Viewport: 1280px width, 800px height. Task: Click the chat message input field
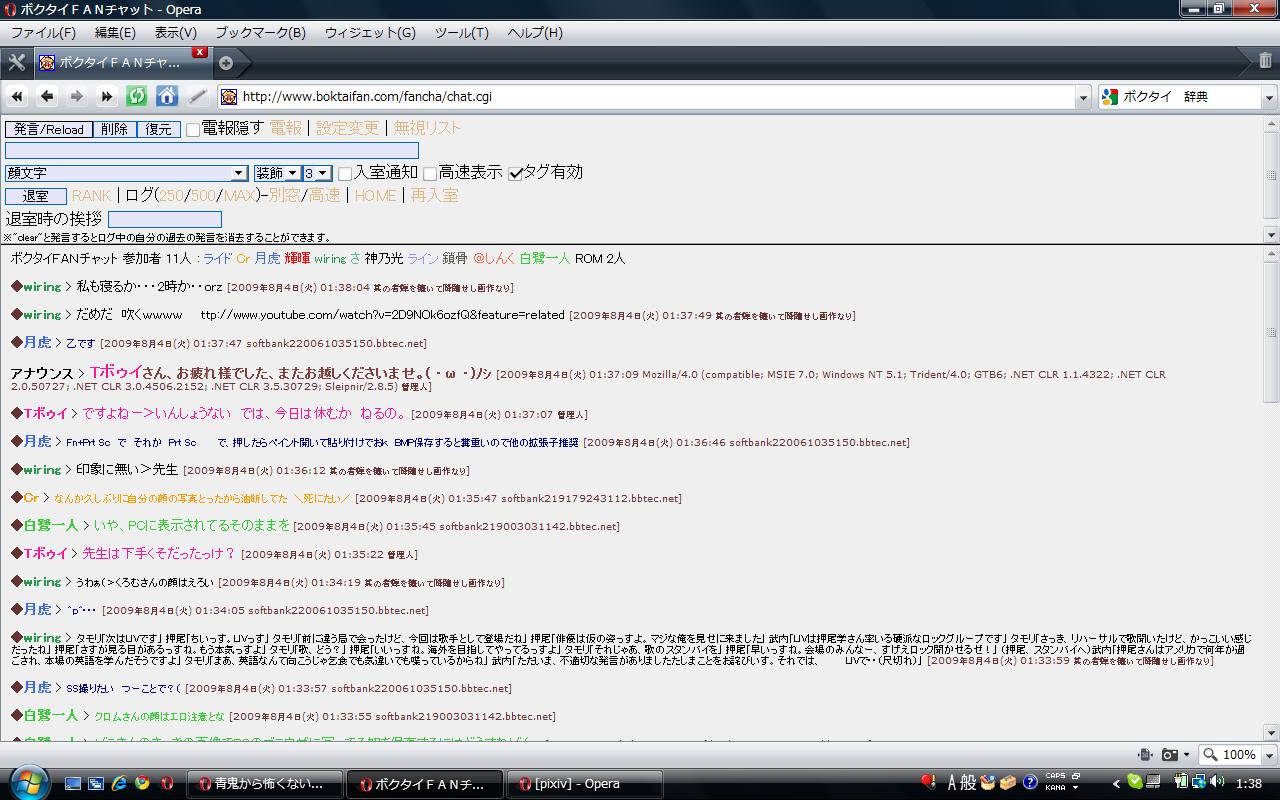[212, 151]
